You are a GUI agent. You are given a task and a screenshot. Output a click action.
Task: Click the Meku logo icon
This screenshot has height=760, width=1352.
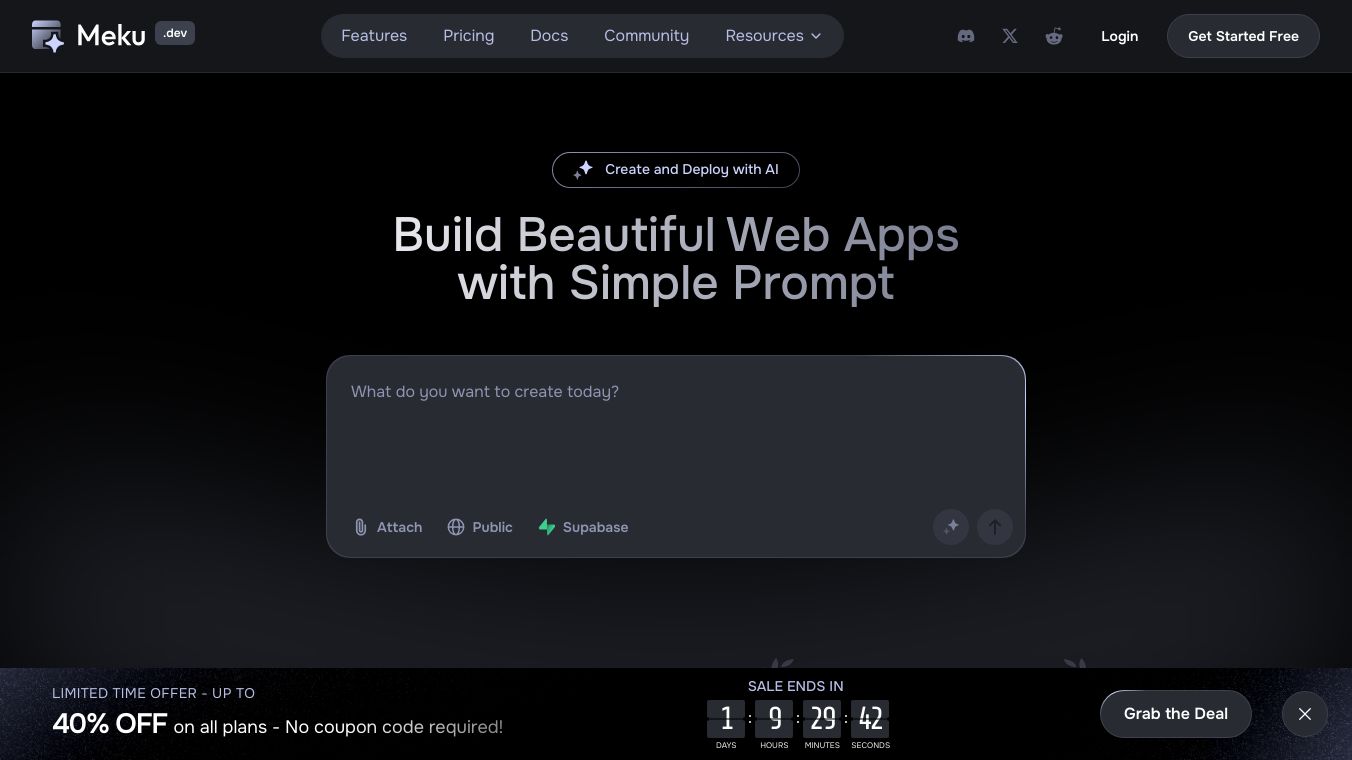(48, 36)
